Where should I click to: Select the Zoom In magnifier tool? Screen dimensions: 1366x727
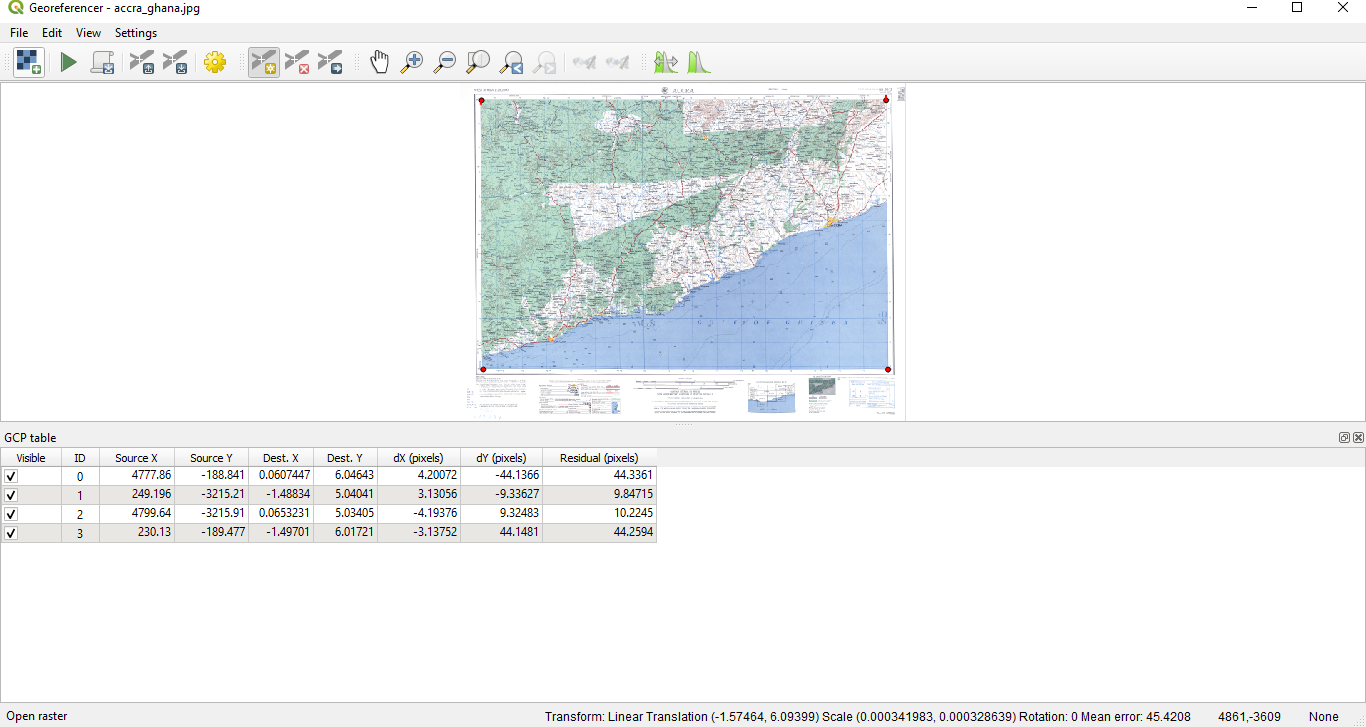point(412,63)
